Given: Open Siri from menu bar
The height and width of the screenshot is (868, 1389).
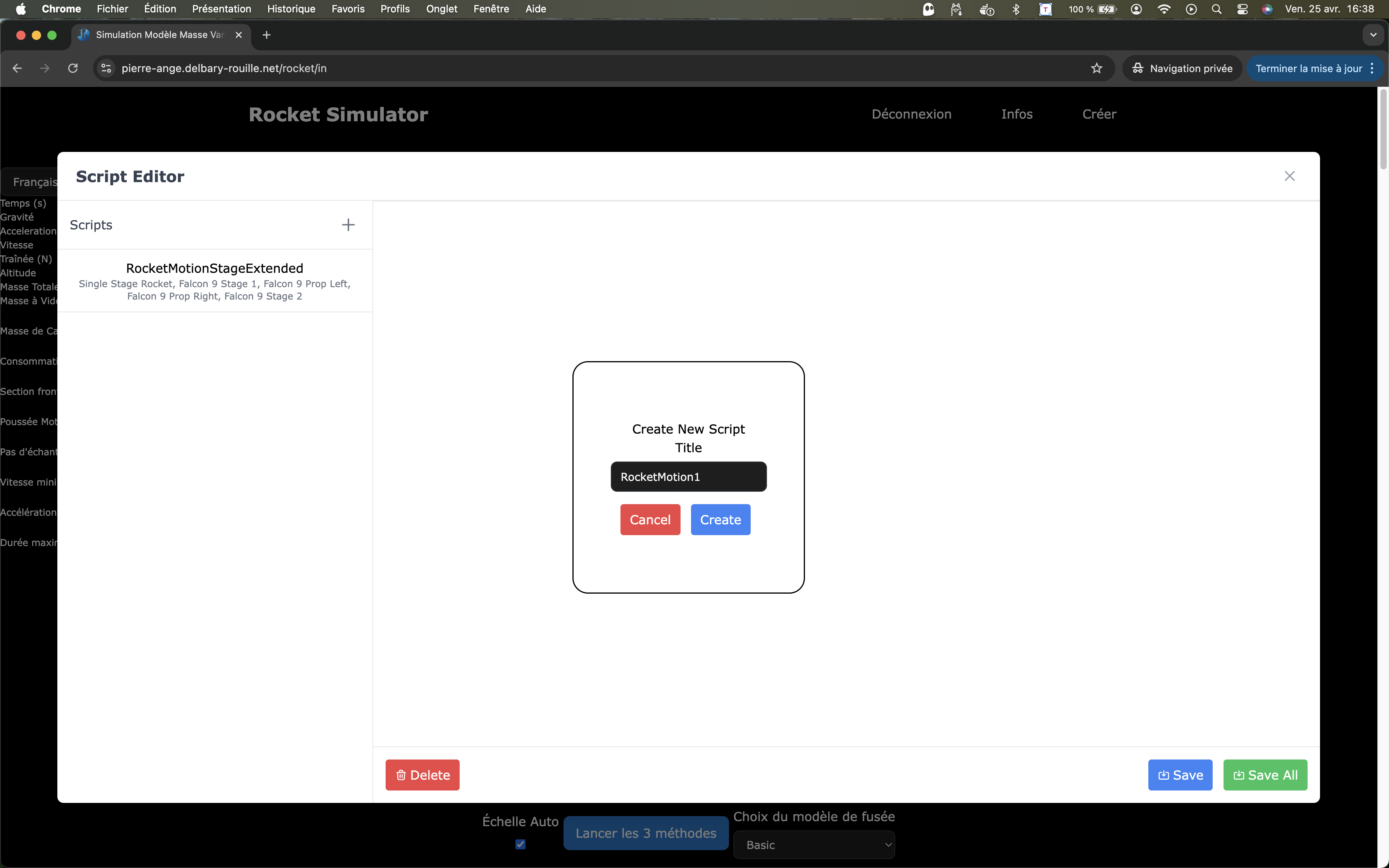Looking at the screenshot, I should point(1267,9).
